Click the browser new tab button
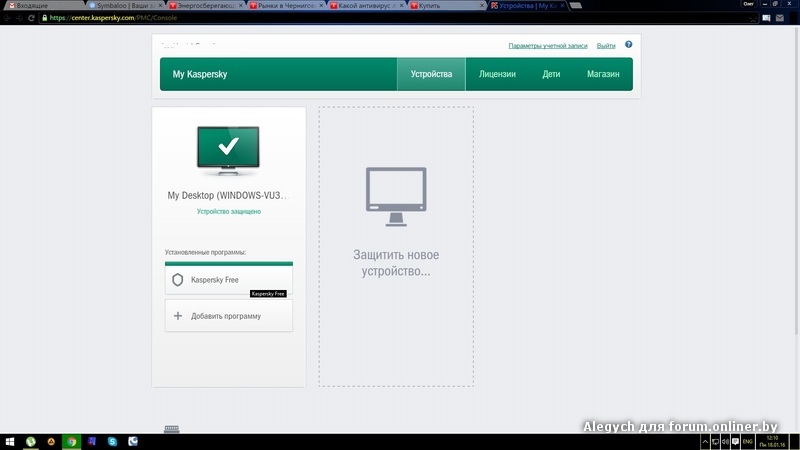The height and width of the screenshot is (450, 800). click(x=576, y=6)
